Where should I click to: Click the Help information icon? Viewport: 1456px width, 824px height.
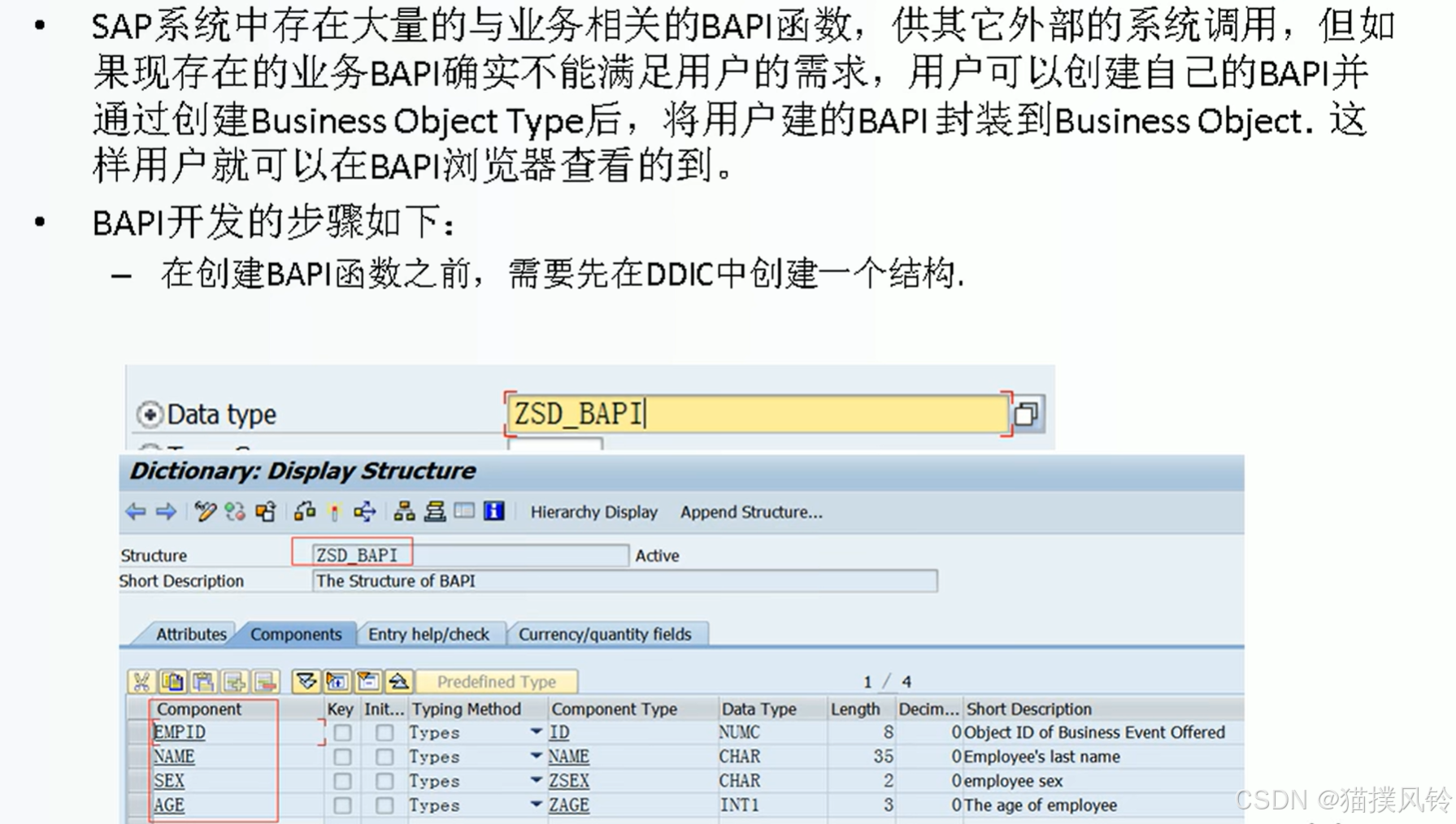click(494, 514)
